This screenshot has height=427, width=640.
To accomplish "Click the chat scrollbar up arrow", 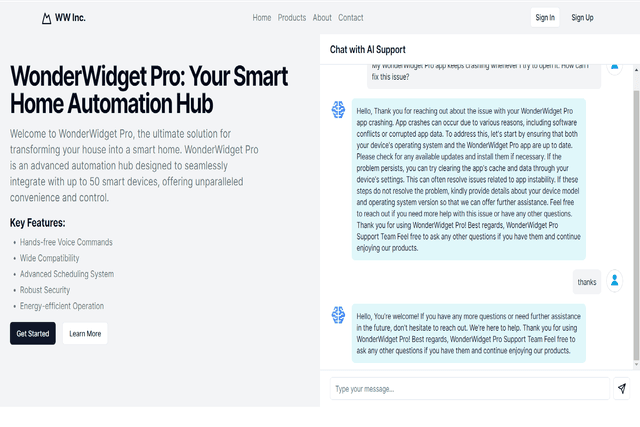I will point(636,70).
